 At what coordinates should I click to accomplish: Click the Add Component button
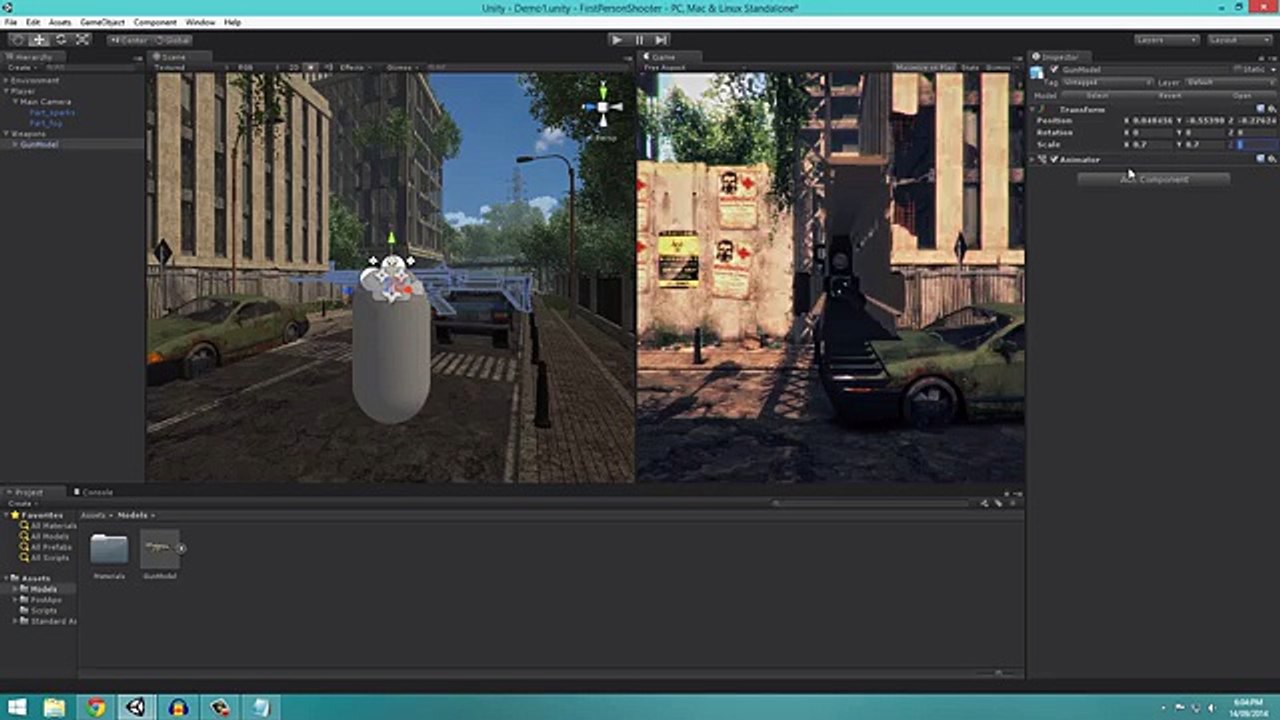point(1154,179)
